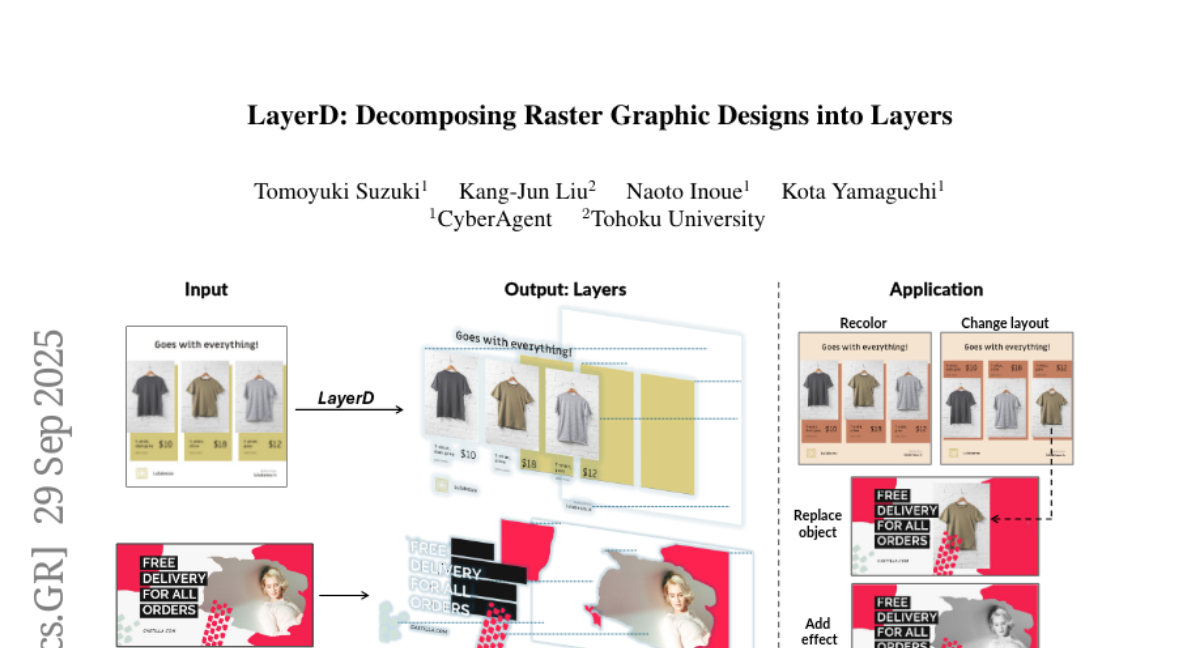Select the Change layout example thumbnail

click(1006, 398)
